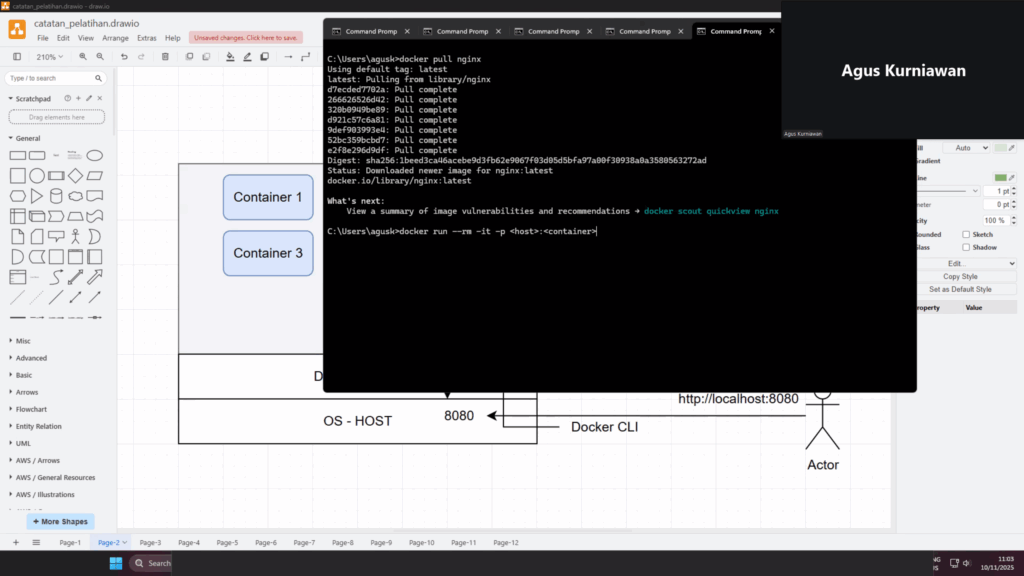Enable the Shadow checkbox

point(966,247)
